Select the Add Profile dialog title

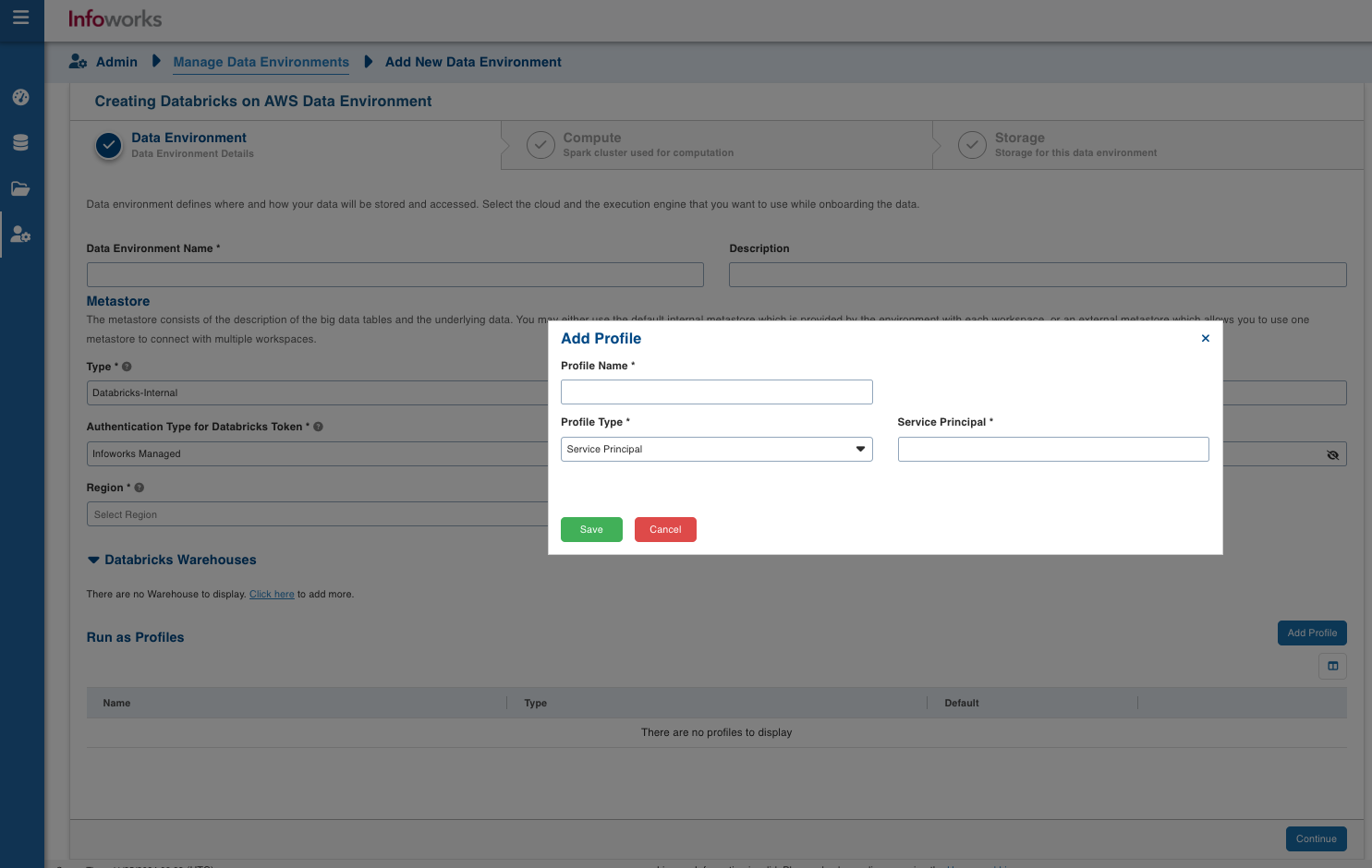[x=601, y=338]
